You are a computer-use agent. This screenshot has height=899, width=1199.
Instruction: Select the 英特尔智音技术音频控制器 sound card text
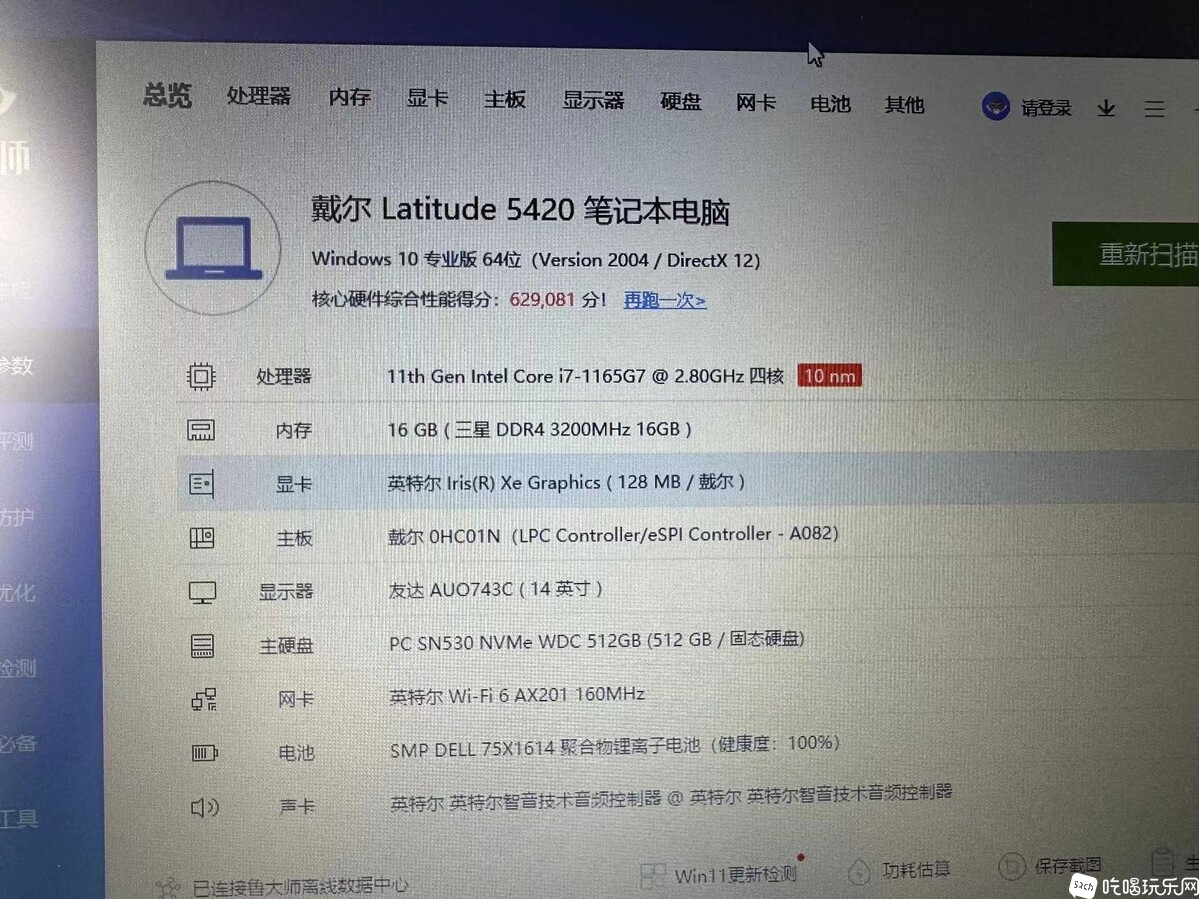click(x=671, y=797)
